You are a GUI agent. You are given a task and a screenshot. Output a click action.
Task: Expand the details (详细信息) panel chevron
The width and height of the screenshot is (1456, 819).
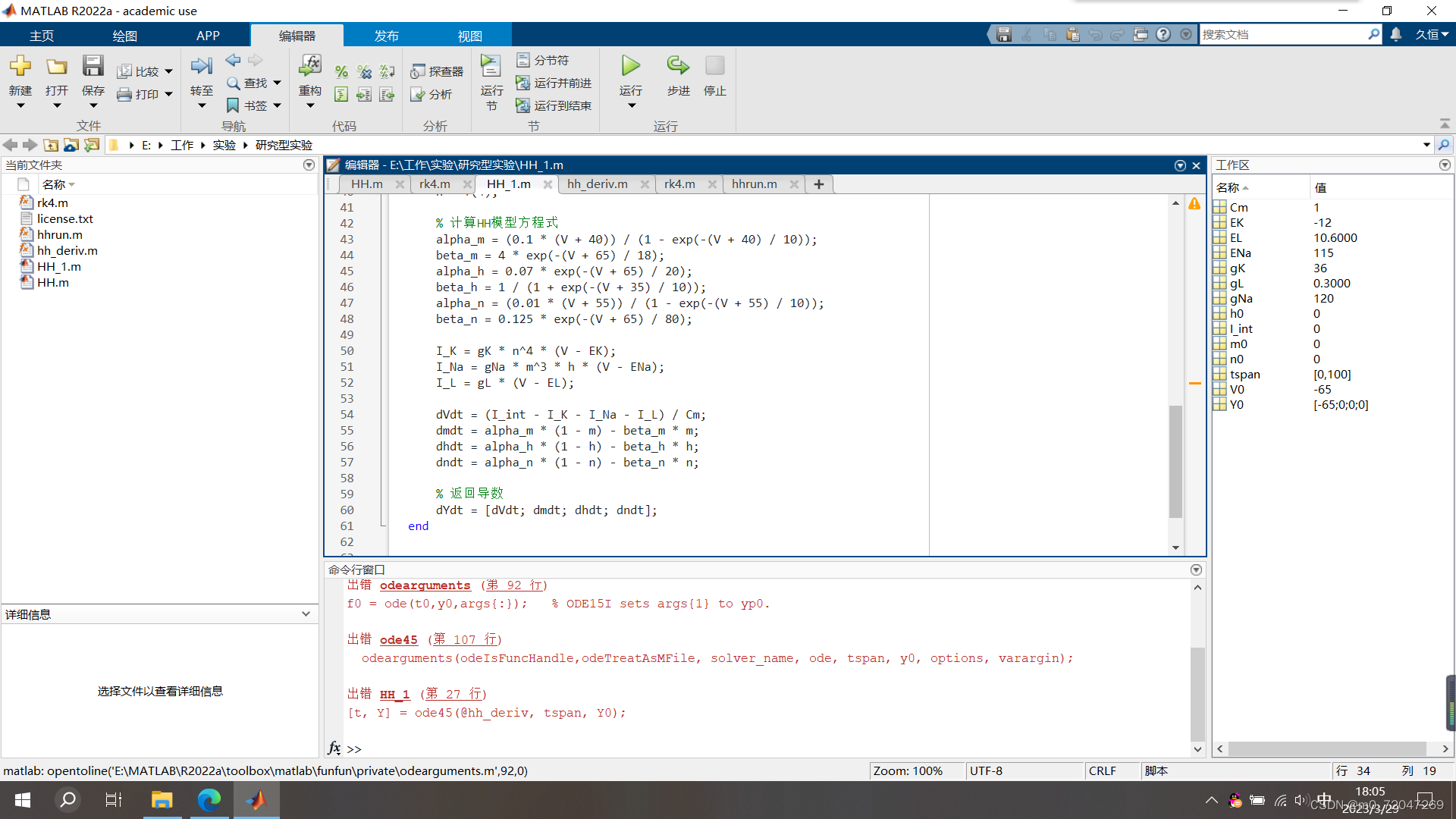306,614
